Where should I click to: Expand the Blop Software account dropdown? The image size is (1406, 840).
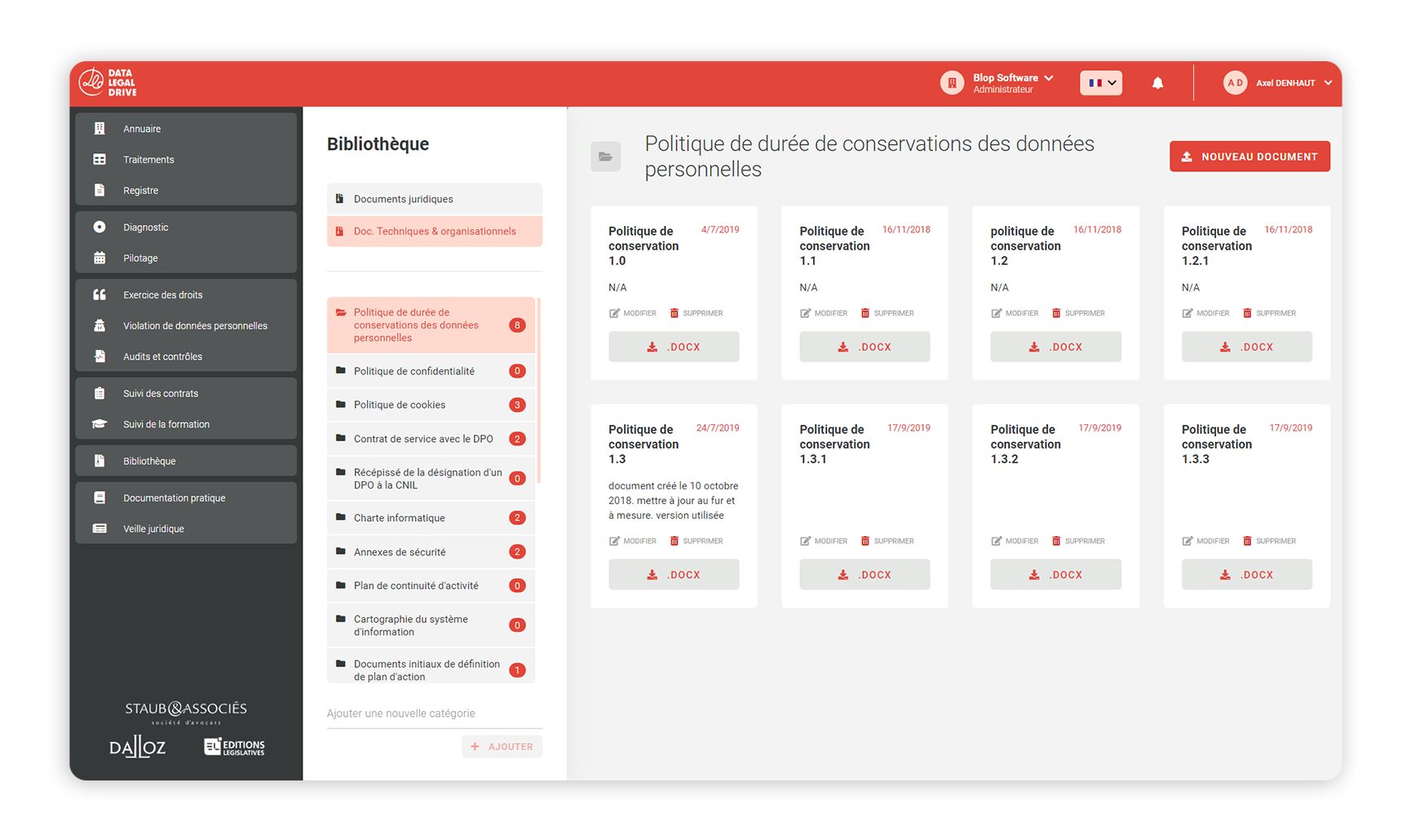[1049, 78]
